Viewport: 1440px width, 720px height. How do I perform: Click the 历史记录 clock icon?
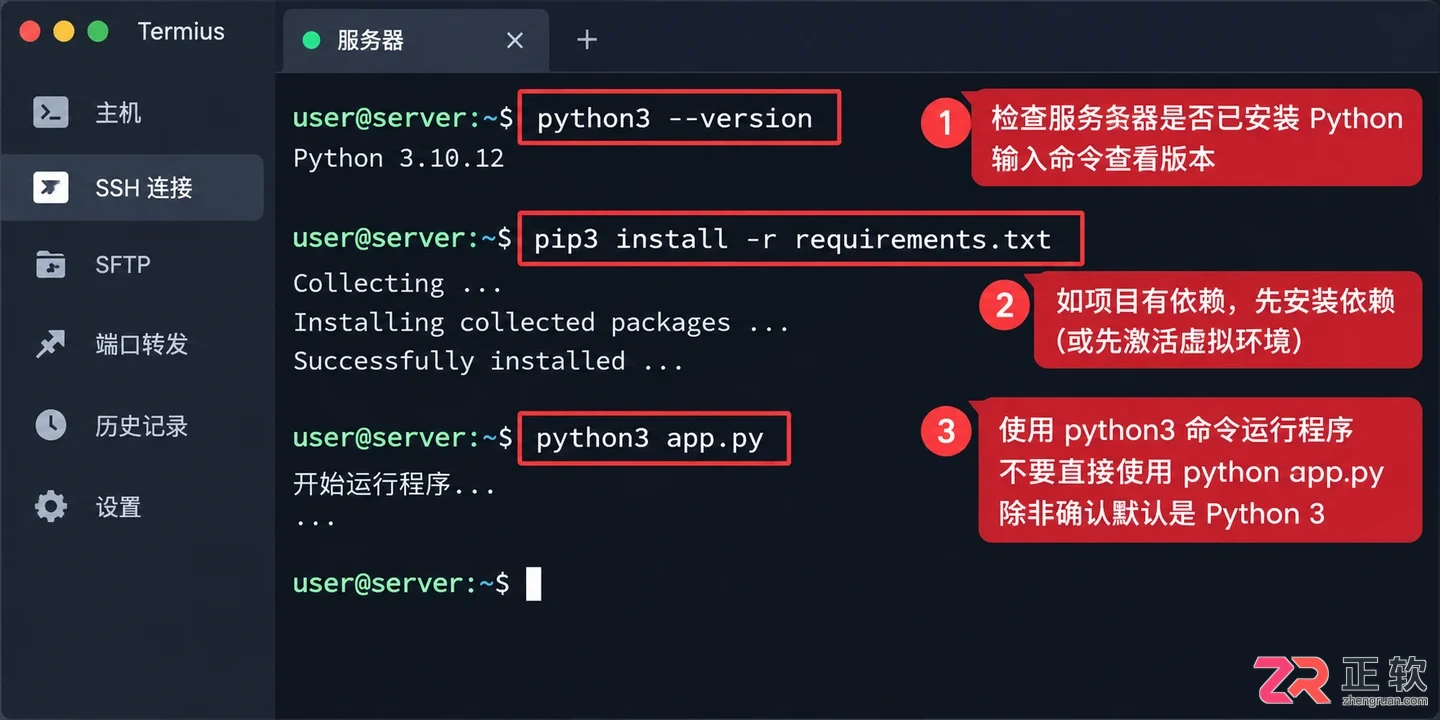click(x=50, y=425)
